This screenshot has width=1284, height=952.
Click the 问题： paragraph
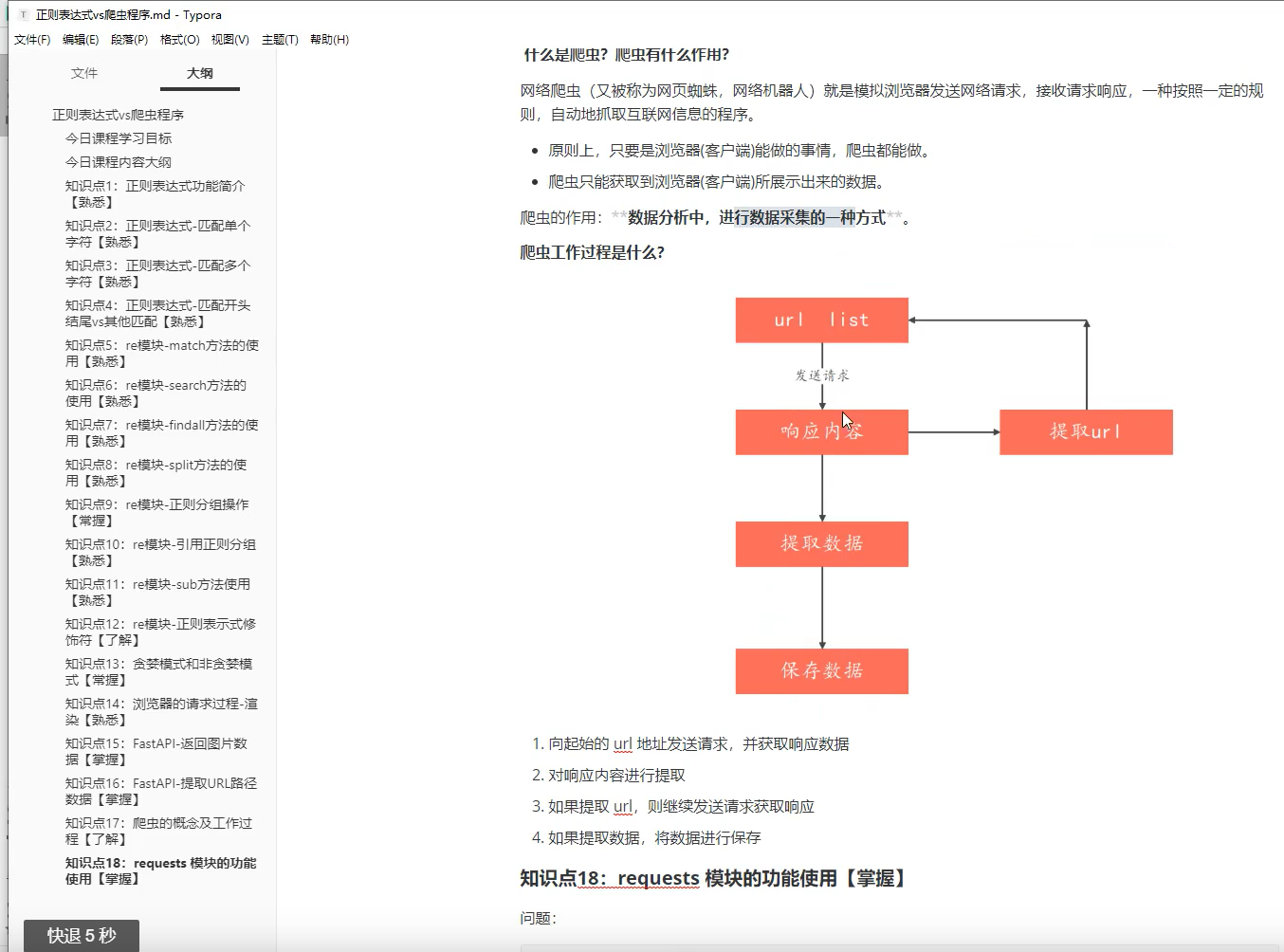click(x=539, y=918)
